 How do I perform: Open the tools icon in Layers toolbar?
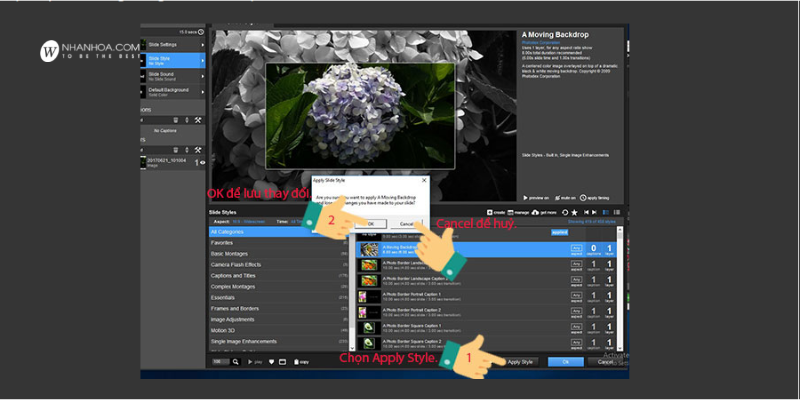[x=198, y=150]
